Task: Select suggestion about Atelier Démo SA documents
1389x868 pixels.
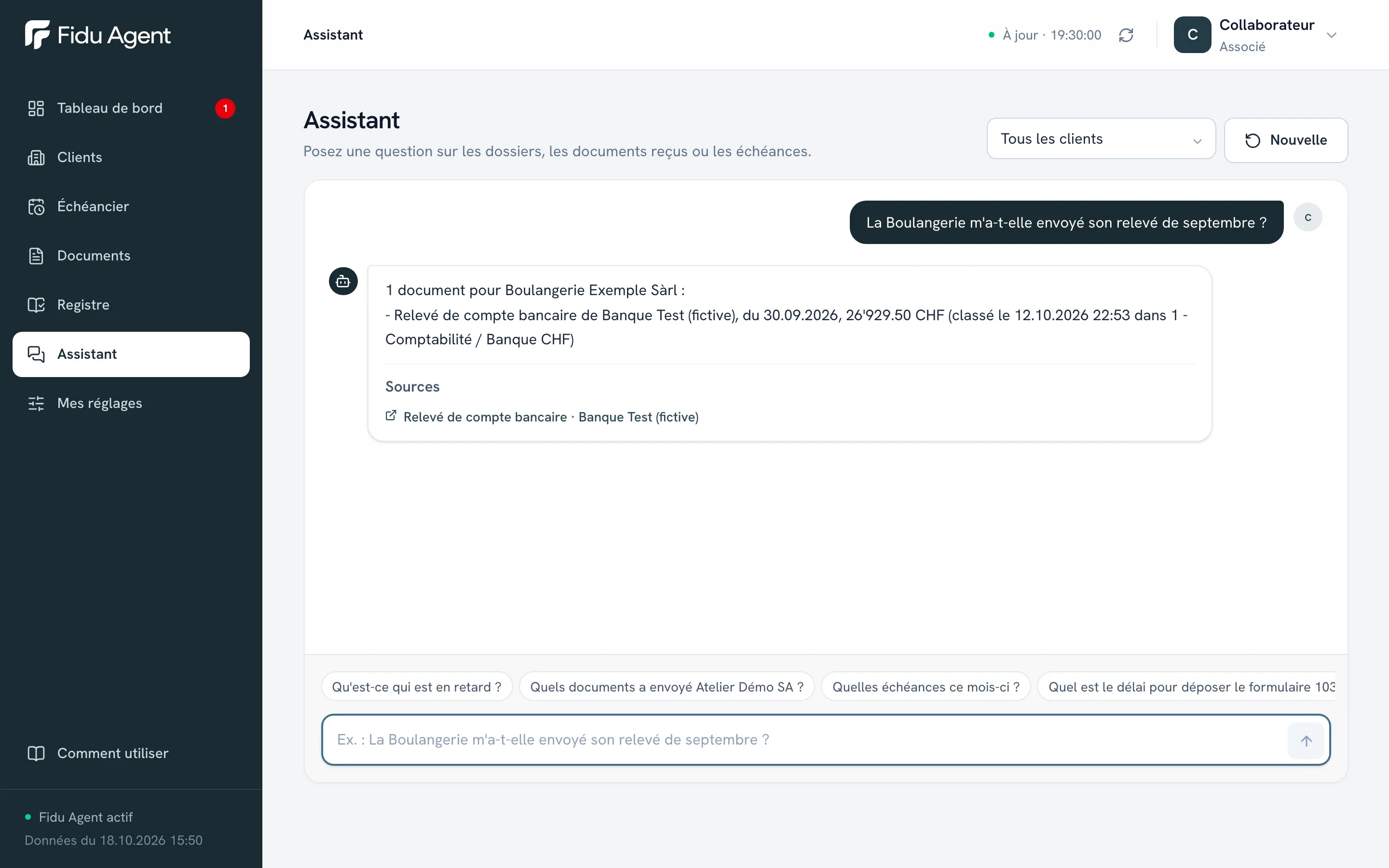Action: pyautogui.click(x=667, y=687)
